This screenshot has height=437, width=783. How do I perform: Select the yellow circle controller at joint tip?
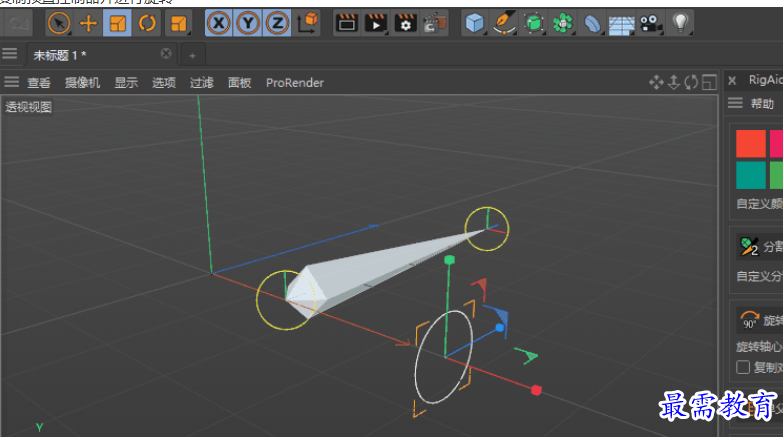click(x=487, y=229)
